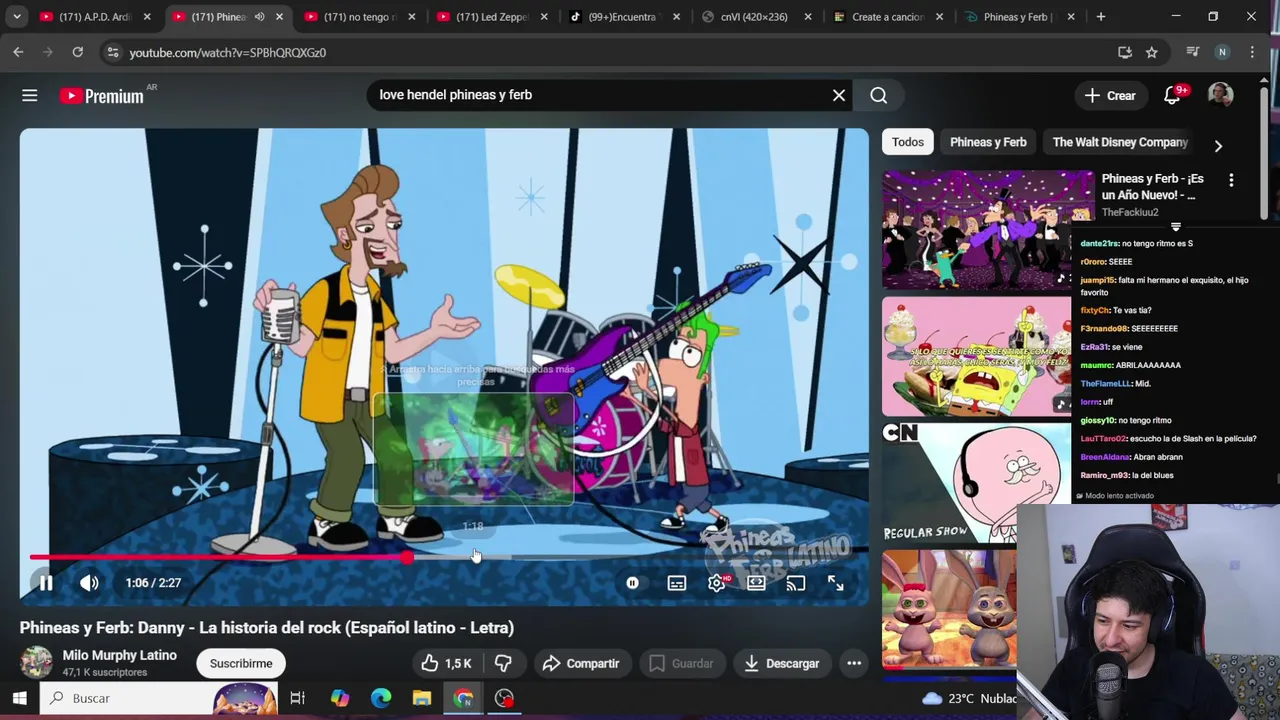Open player settings gear
Viewport: 1280px width, 720px height.
(717, 583)
